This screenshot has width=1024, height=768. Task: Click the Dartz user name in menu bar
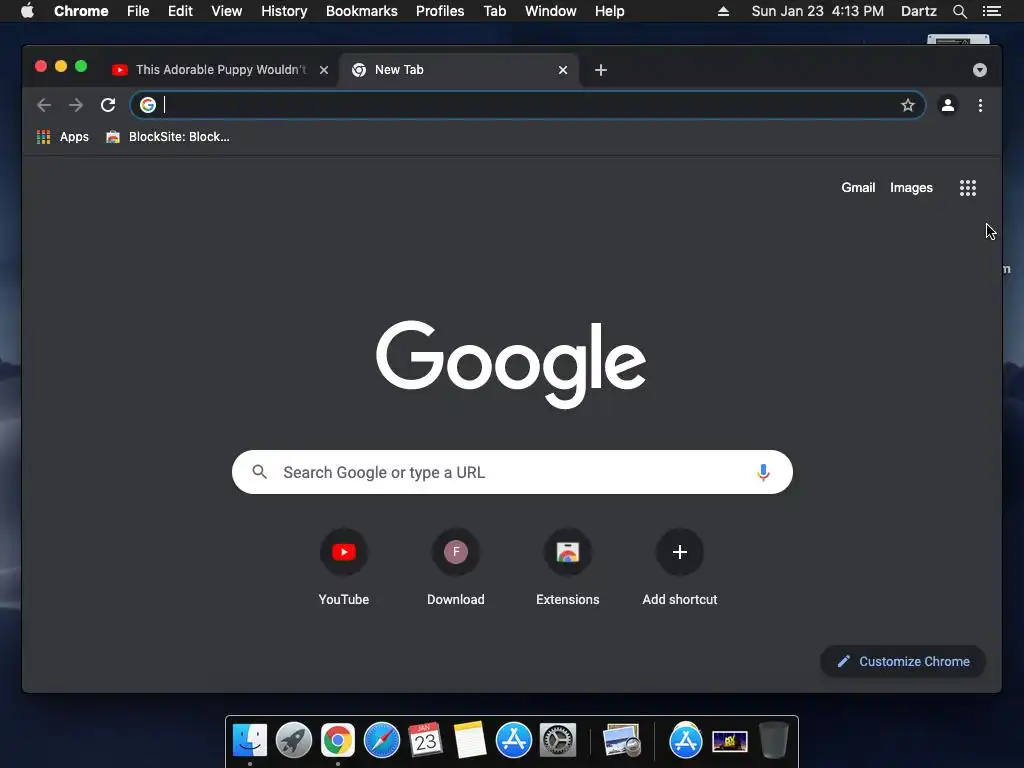pos(919,11)
